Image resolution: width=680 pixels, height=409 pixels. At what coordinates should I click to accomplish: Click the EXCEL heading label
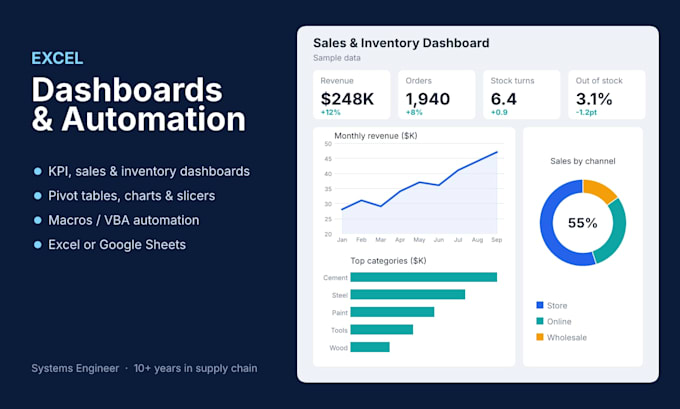click(x=57, y=58)
